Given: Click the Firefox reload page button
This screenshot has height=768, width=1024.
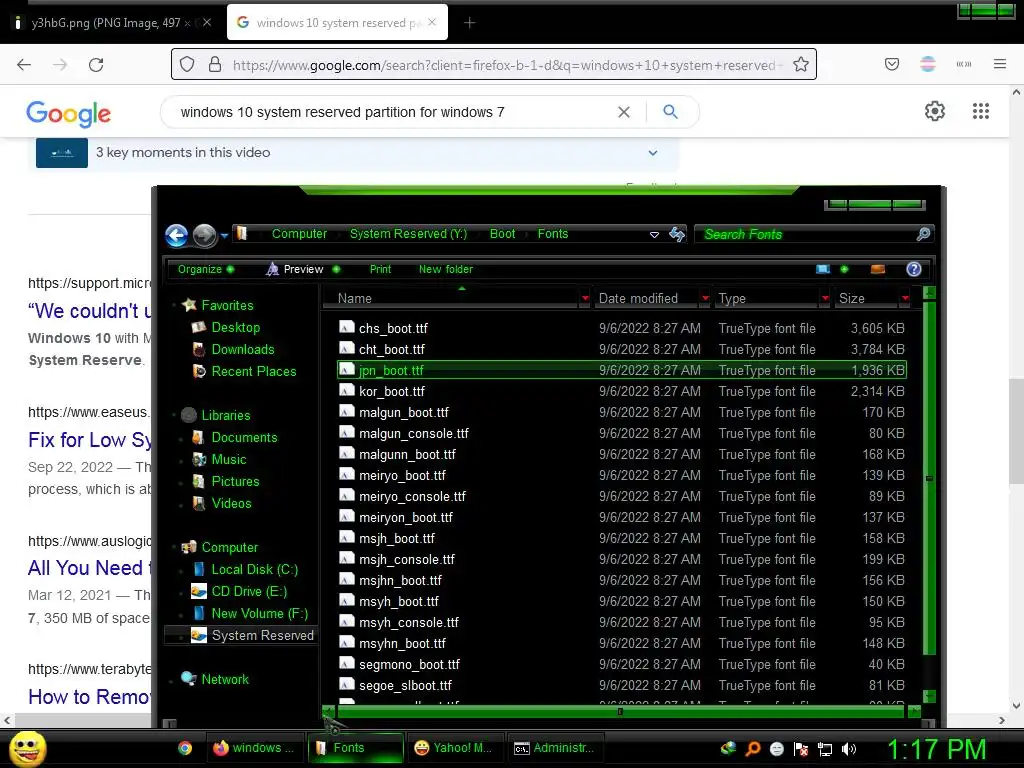Looking at the screenshot, I should [96, 65].
